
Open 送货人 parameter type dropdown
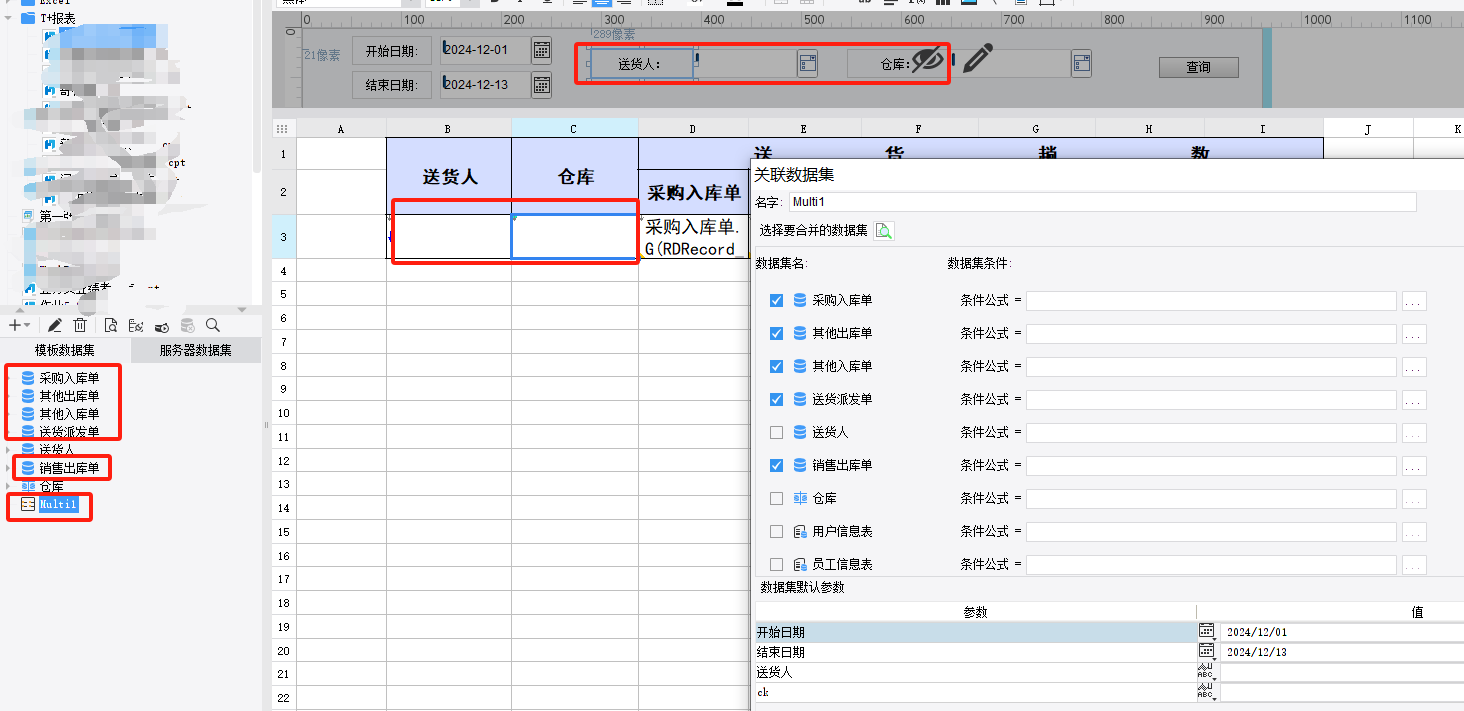click(1207, 672)
